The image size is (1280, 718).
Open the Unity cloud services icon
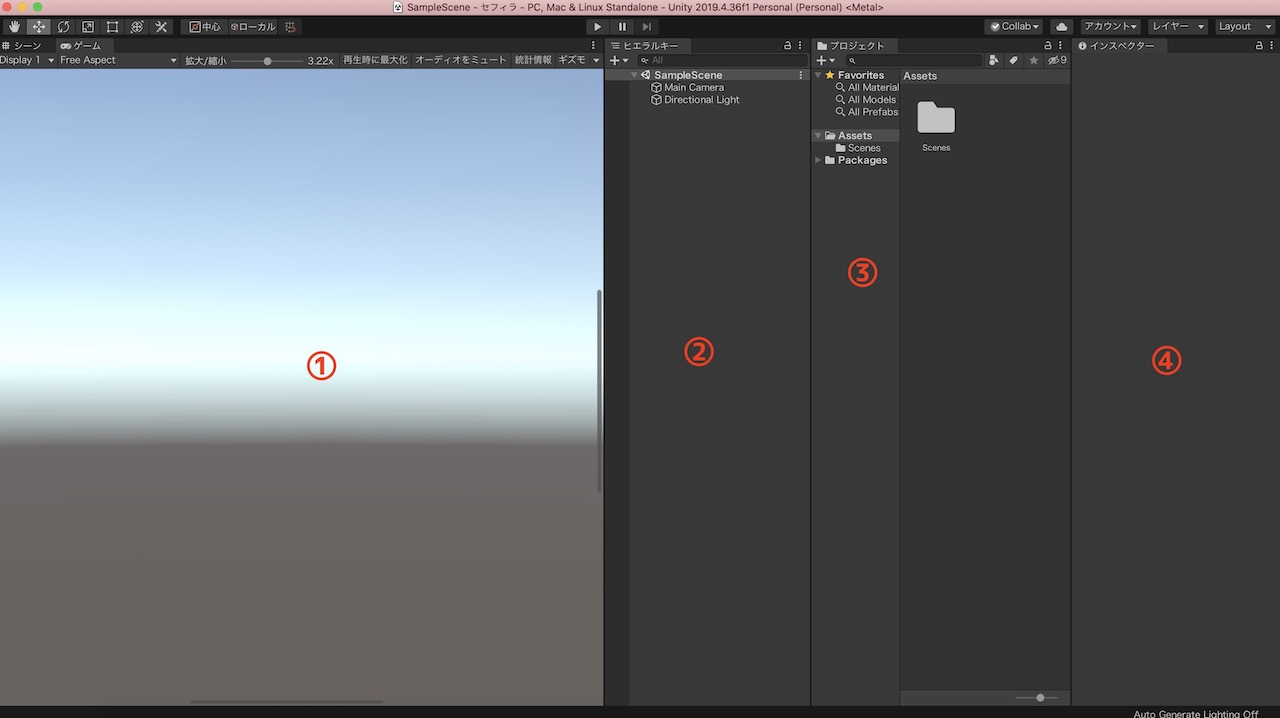tap(1061, 26)
